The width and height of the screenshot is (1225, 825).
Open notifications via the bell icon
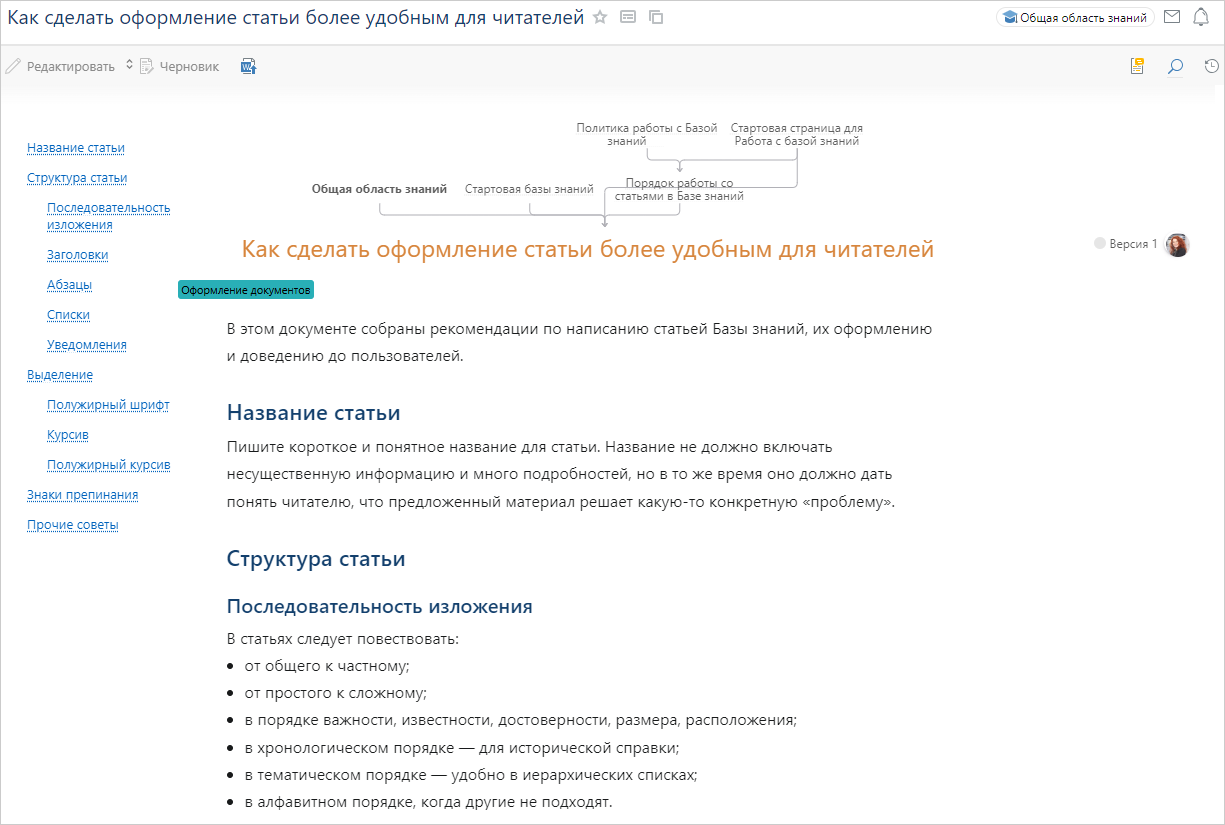[1201, 17]
